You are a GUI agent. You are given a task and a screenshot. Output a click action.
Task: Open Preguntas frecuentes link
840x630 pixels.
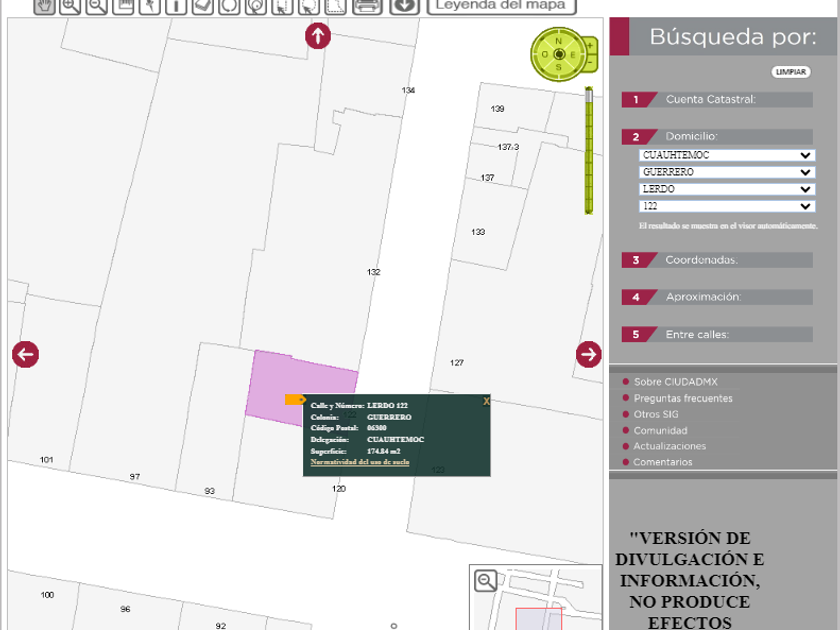[x=683, y=398]
